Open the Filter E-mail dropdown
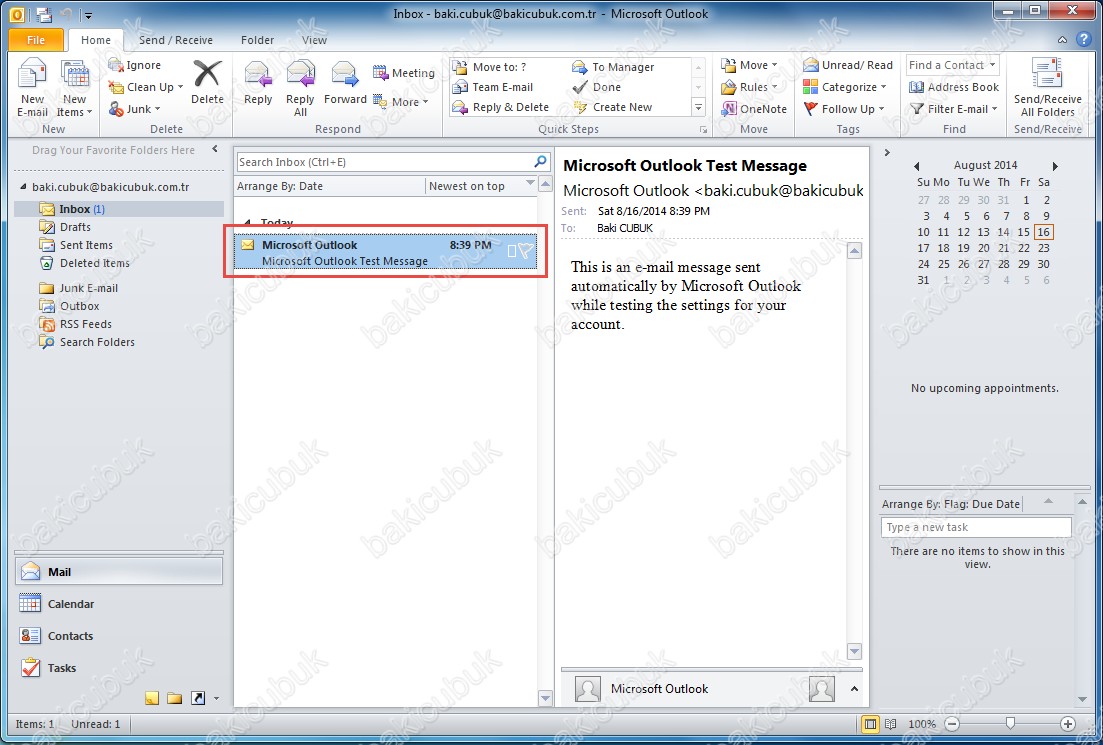 click(954, 109)
